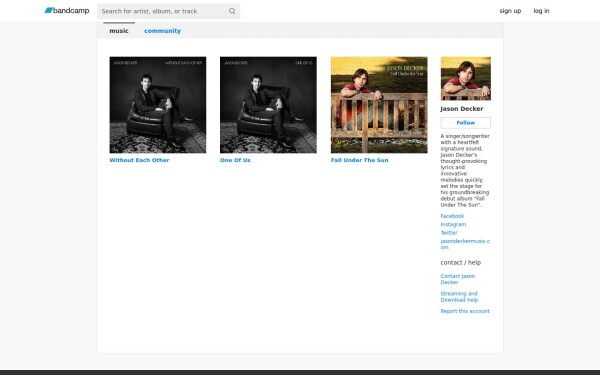Follow Jason Decker
Image resolution: width=600 pixels, height=375 pixels.
(466, 123)
